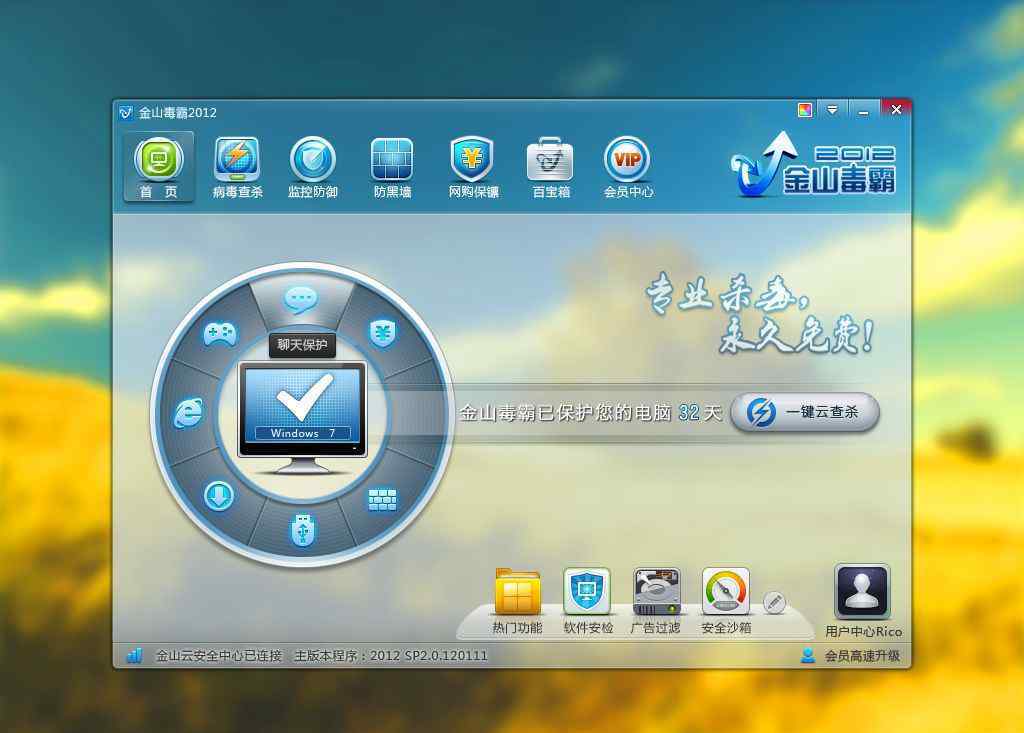Click the USB drive protection icon
1024x733 pixels.
tap(302, 530)
